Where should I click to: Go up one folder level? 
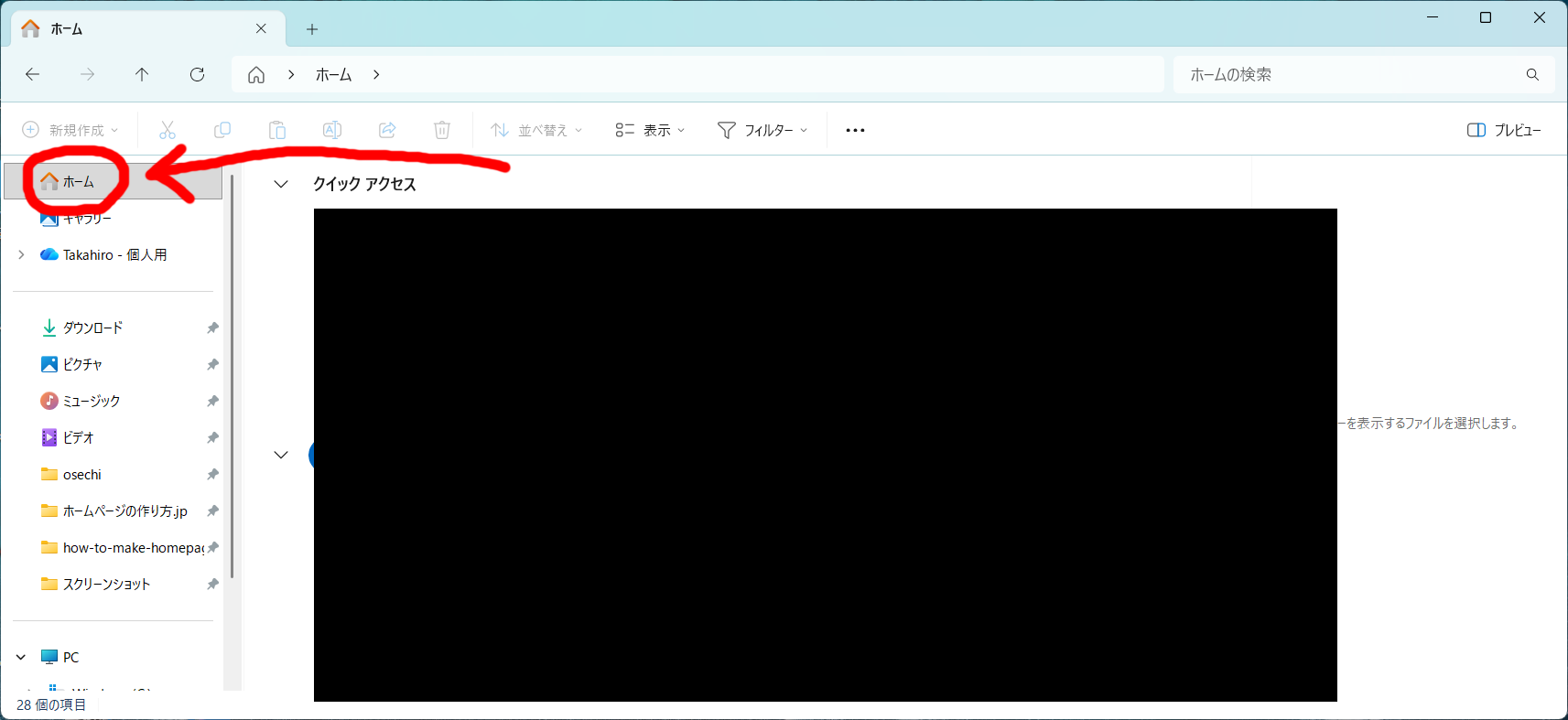click(142, 75)
